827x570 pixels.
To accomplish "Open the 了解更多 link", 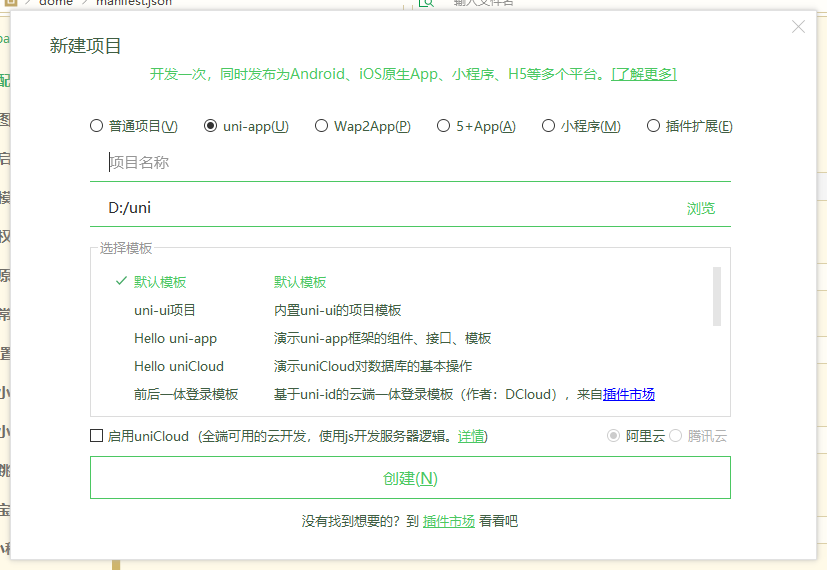I will [x=644, y=74].
